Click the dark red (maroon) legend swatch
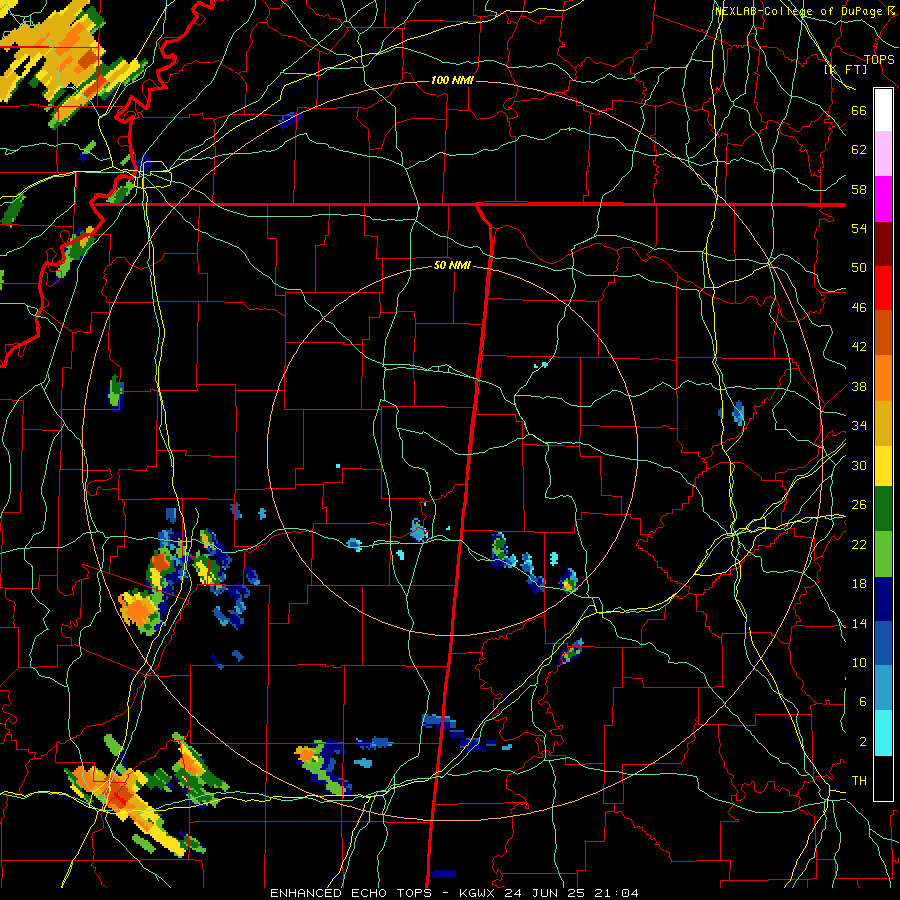This screenshot has height=900, width=900. pyautogui.click(x=883, y=243)
